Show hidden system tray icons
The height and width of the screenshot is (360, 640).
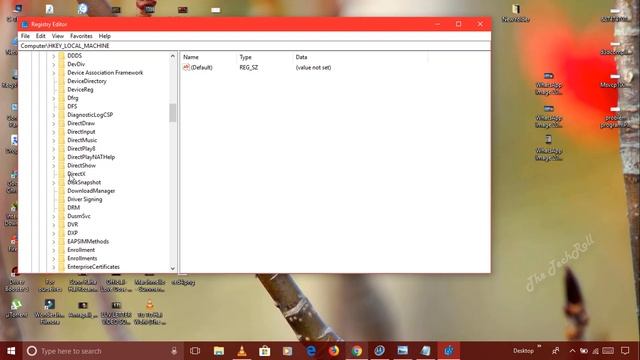coord(572,351)
